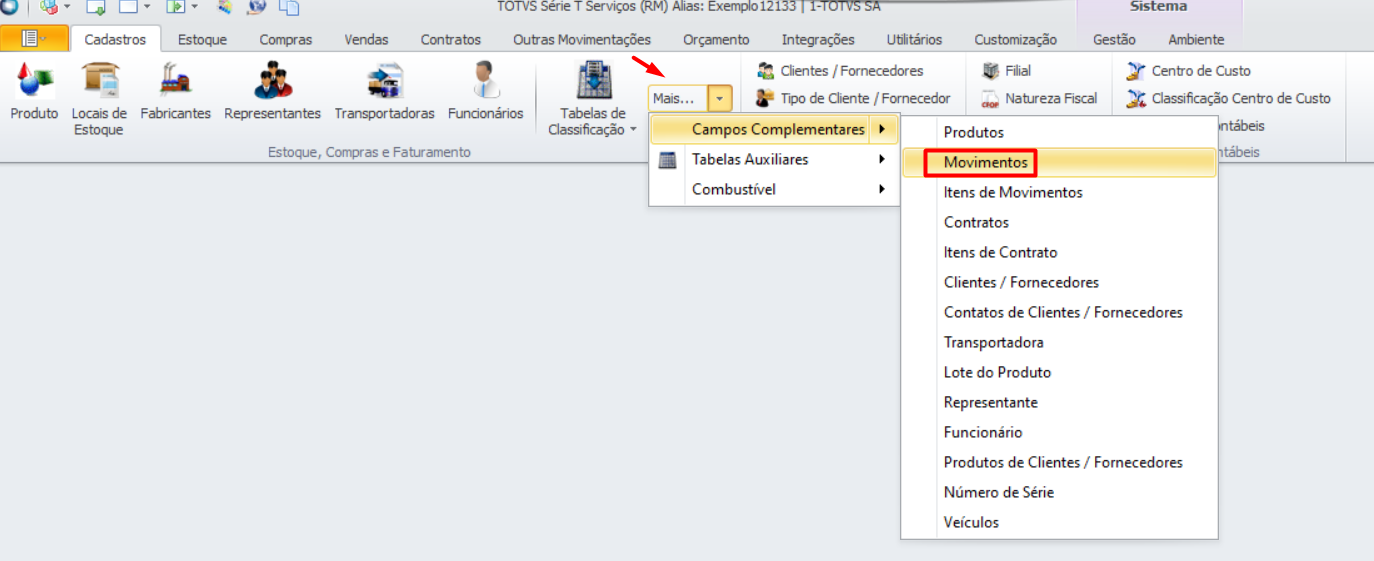Click the color palette toolbar icon

point(225,7)
